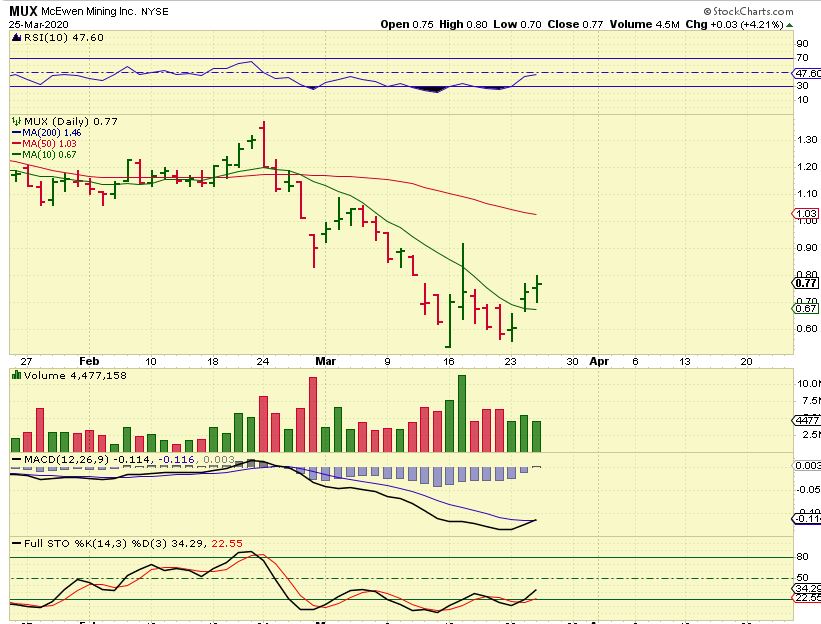Click the -0.05 label on MACD axis
The height and width of the screenshot is (624, 821).
[808, 490]
